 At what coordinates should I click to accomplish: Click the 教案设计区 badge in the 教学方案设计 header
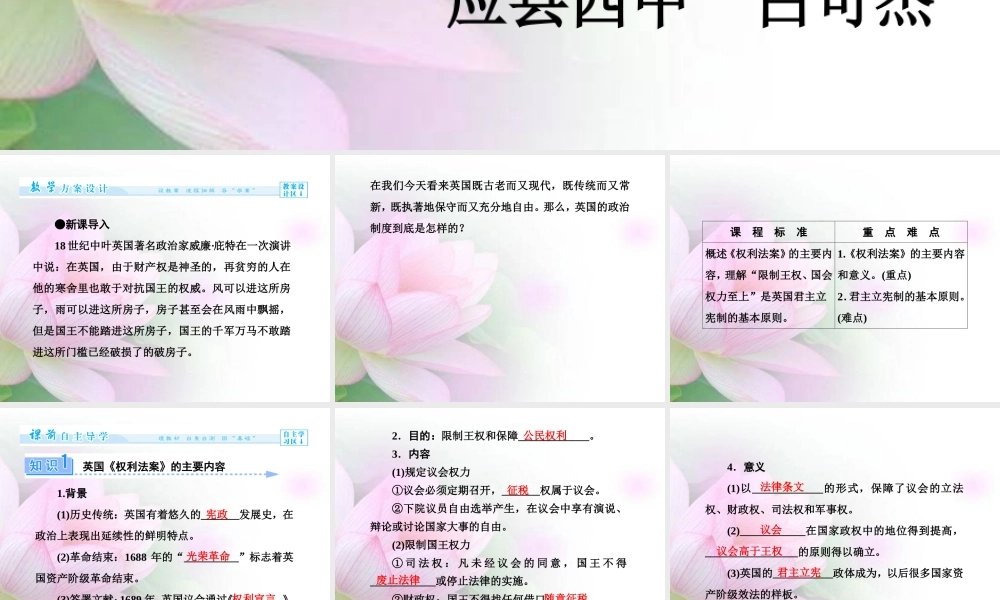[293, 189]
